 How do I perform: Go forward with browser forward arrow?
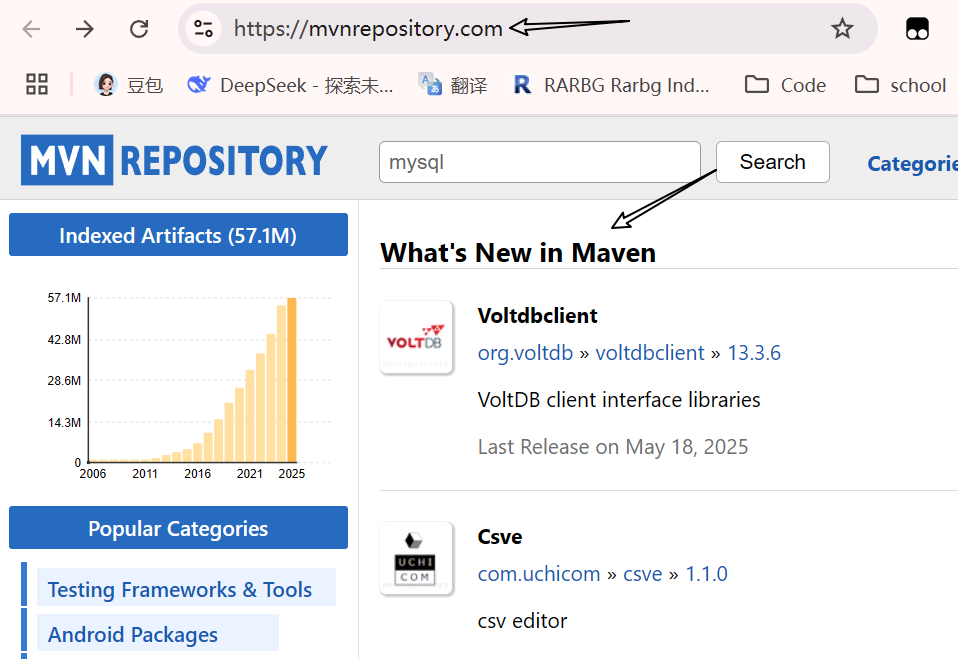click(x=84, y=29)
